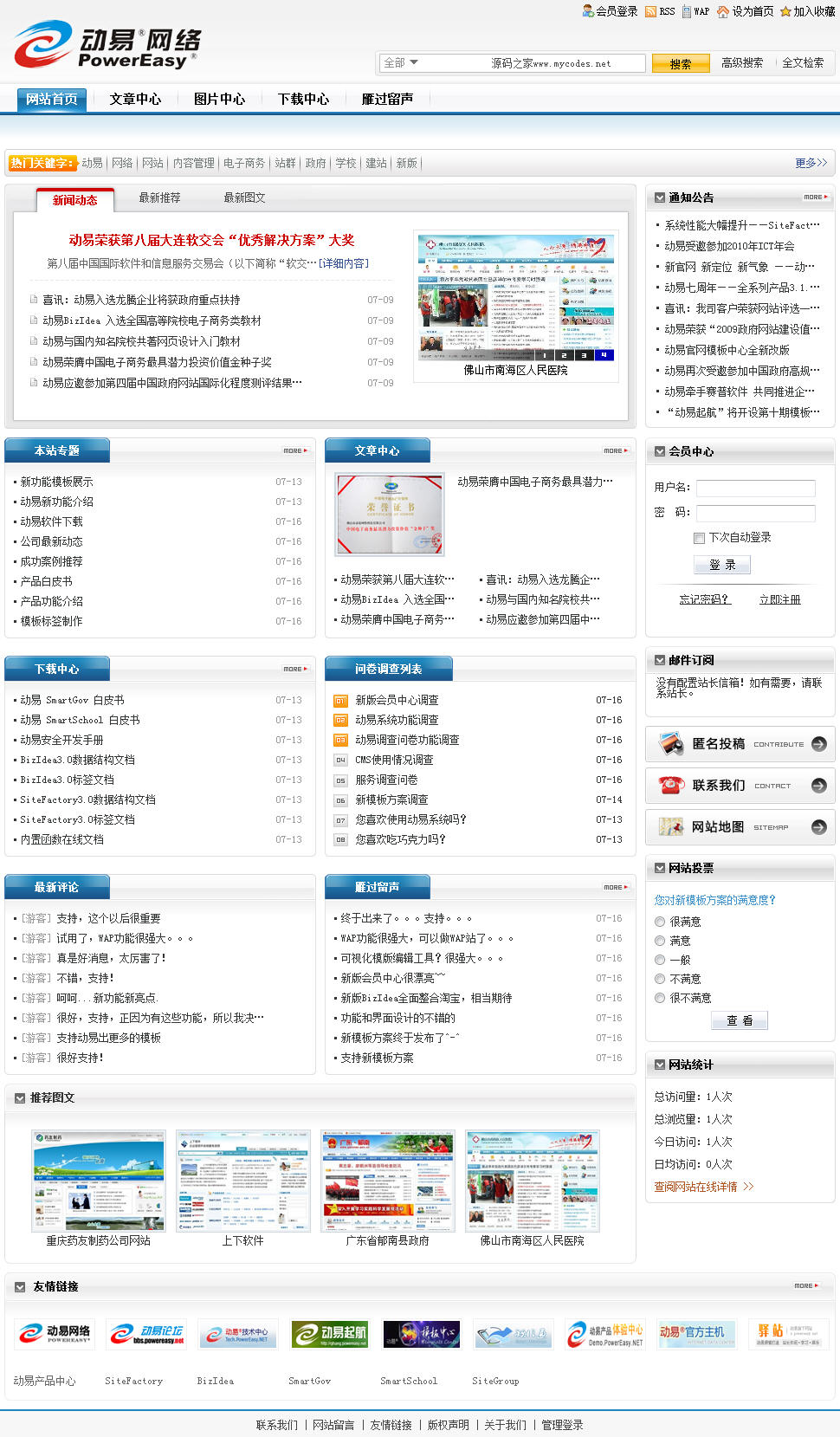Click the arrow beside SITEMAP
Screen dimensions: 840x1437
pyautogui.click(x=818, y=827)
